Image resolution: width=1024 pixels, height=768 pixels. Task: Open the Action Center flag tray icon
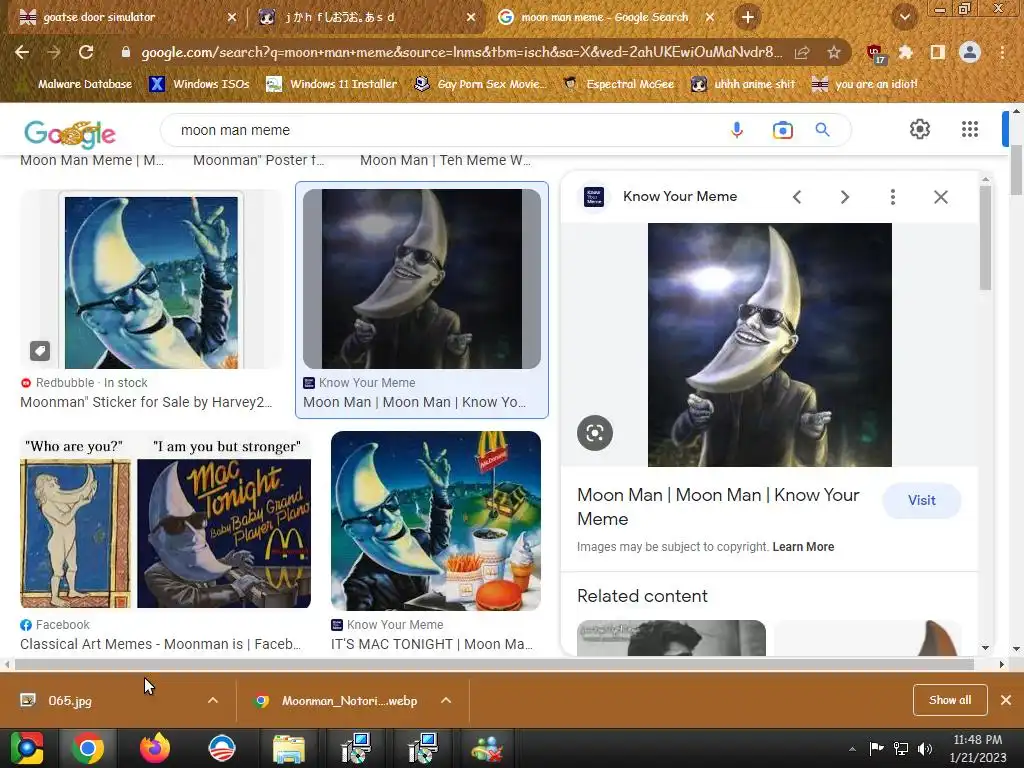(x=876, y=748)
